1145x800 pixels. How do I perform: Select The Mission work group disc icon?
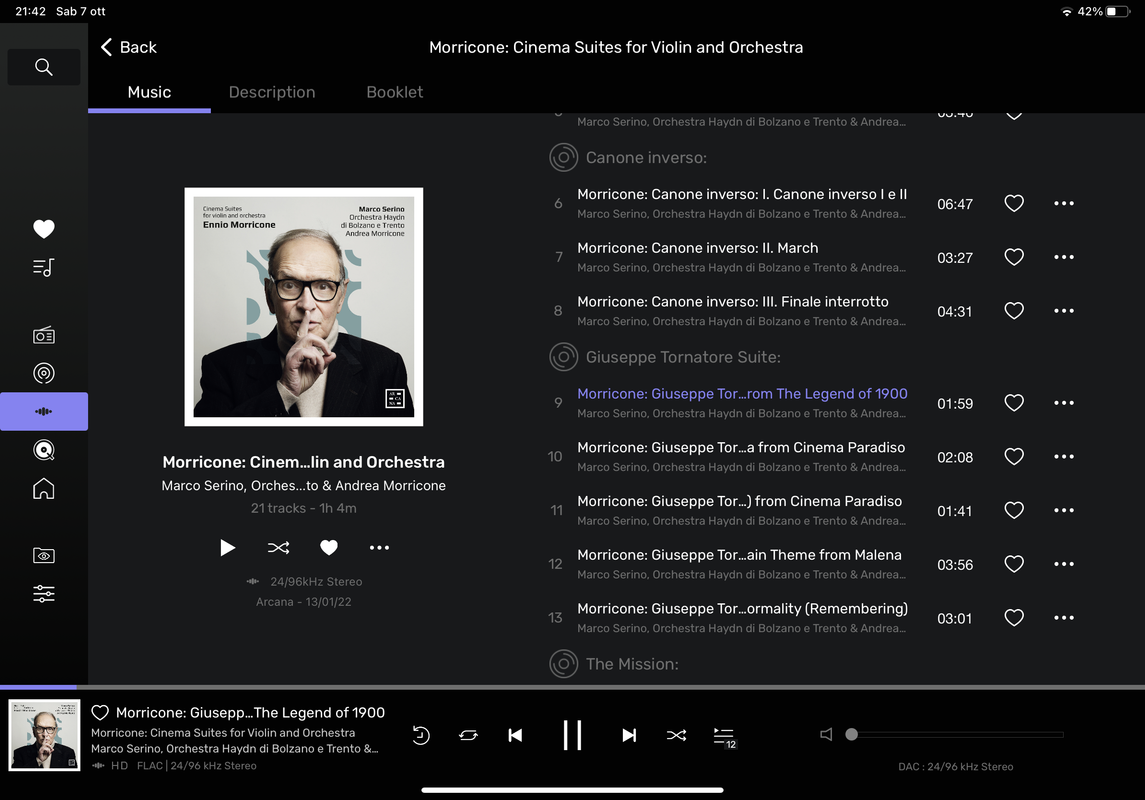coord(563,664)
